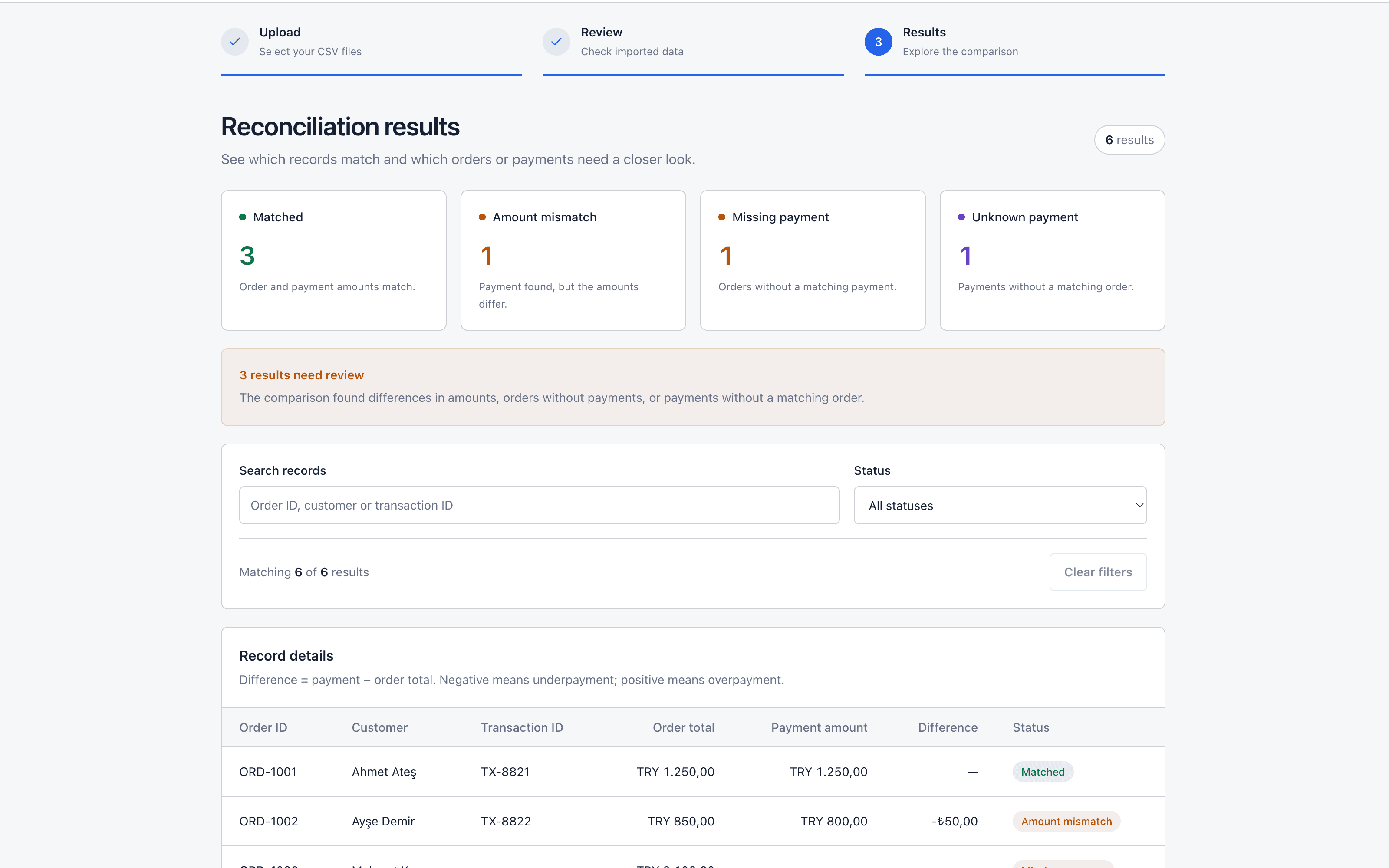The width and height of the screenshot is (1389, 868).
Task: Click the -₺50,00 difference value
Action: click(x=955, y=821)
